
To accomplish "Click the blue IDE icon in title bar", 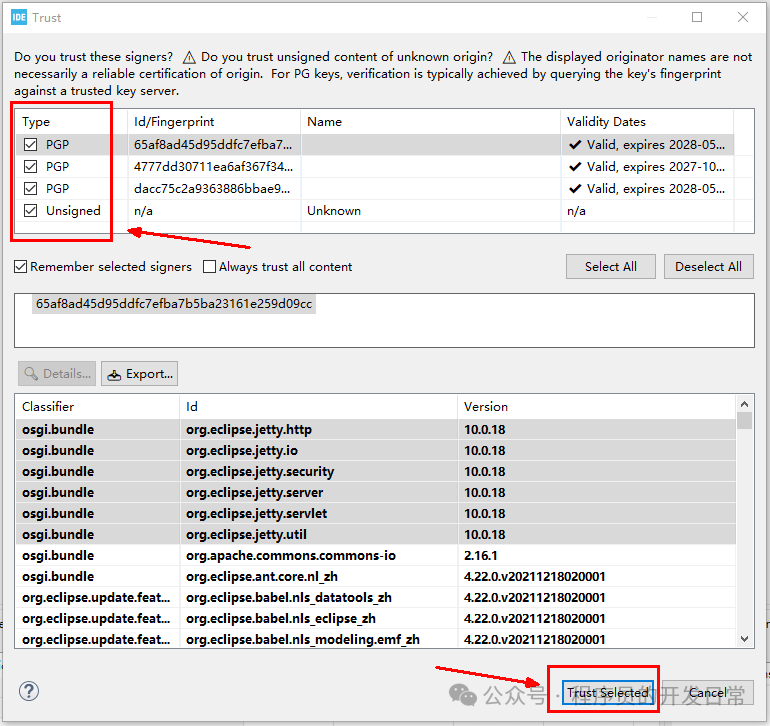I will tap(19, 17).
